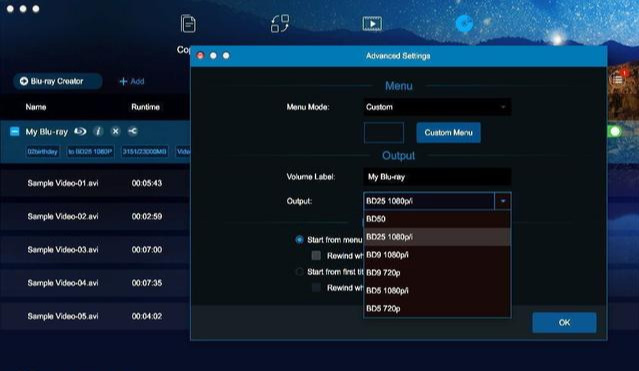Confirm Advanced Settings with OK

(x=564, y=322)
